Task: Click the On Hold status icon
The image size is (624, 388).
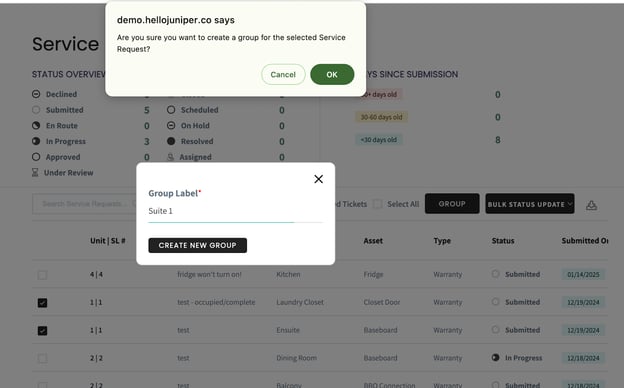Action: pos(171,126)
